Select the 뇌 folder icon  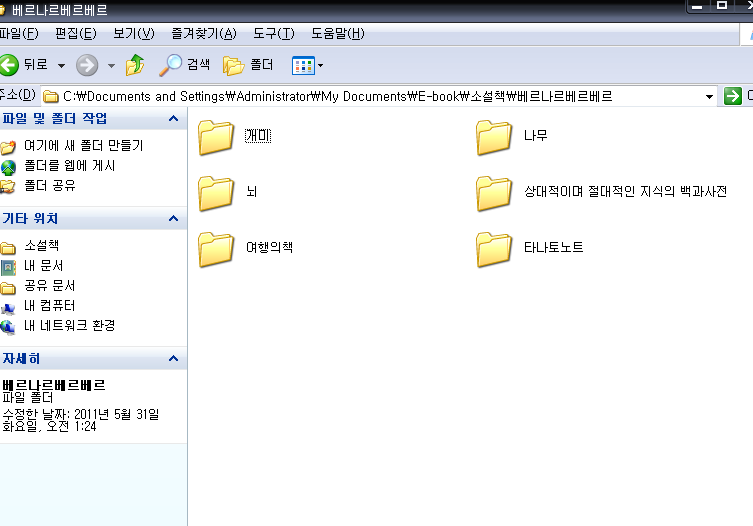pyautogui.click(x=216, y=193)
